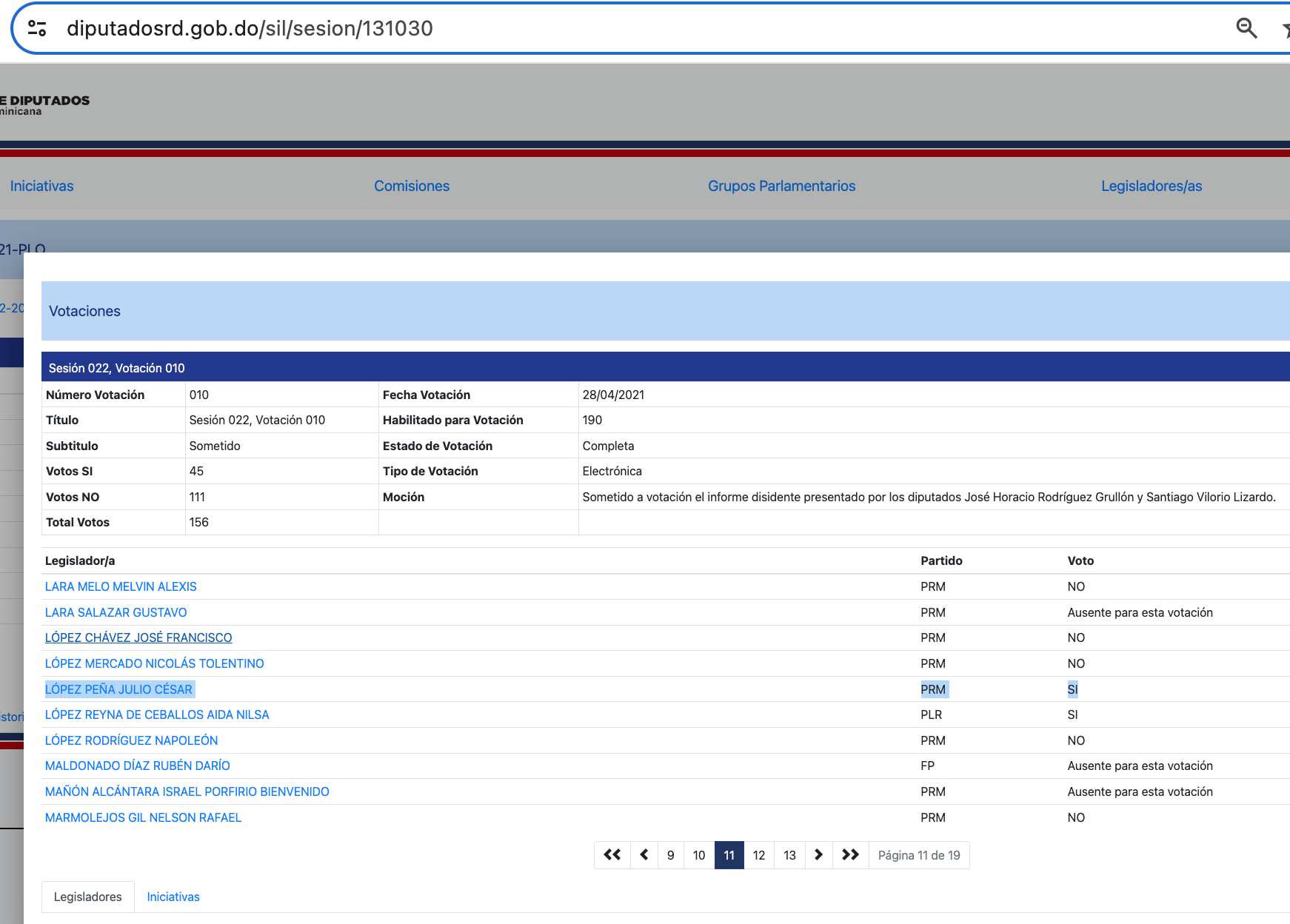Click the DIPUTADOS logo in page header

click(44, 104)
